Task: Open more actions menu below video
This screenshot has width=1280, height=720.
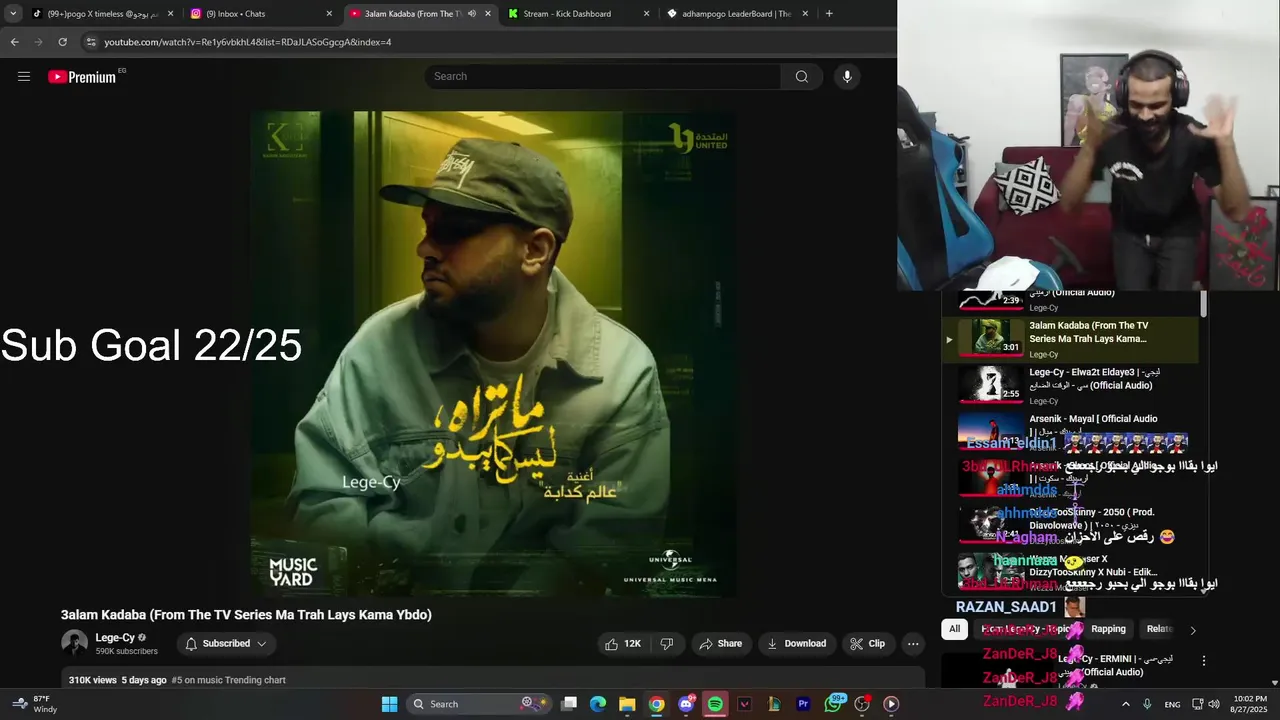Action: (913, 644)
